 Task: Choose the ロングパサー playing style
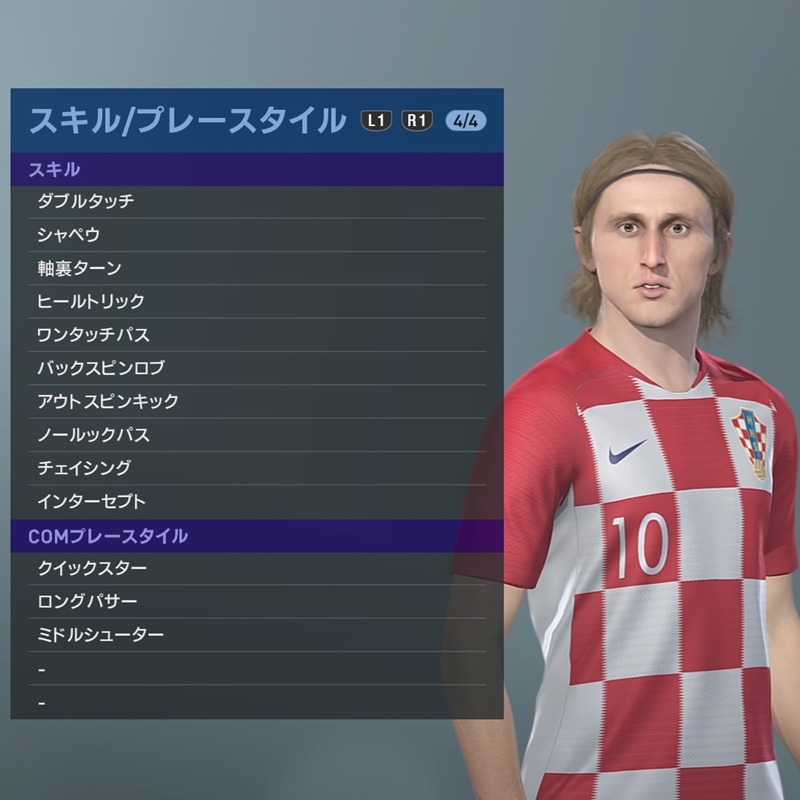257,602
